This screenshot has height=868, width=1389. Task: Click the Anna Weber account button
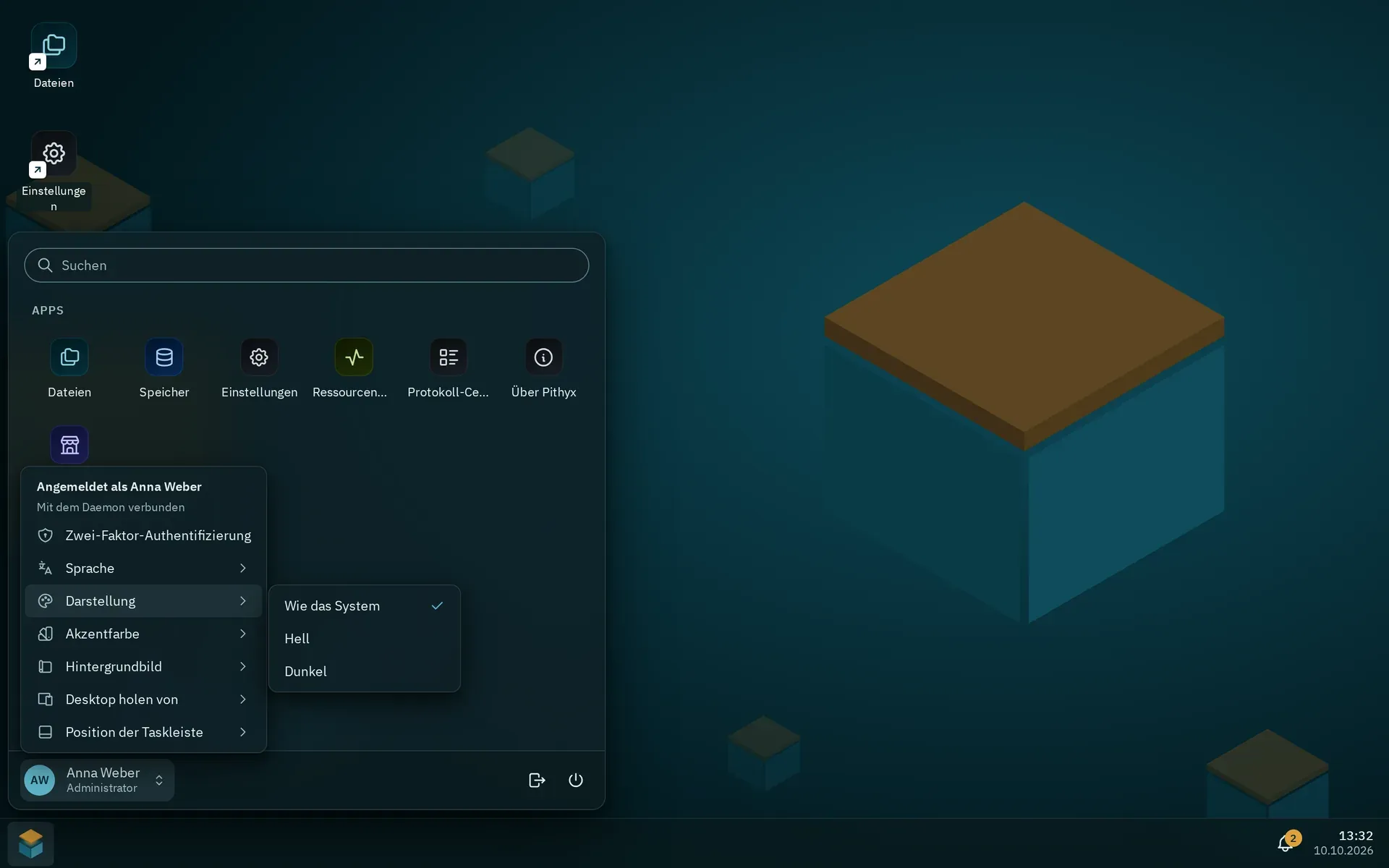(97, 780)
